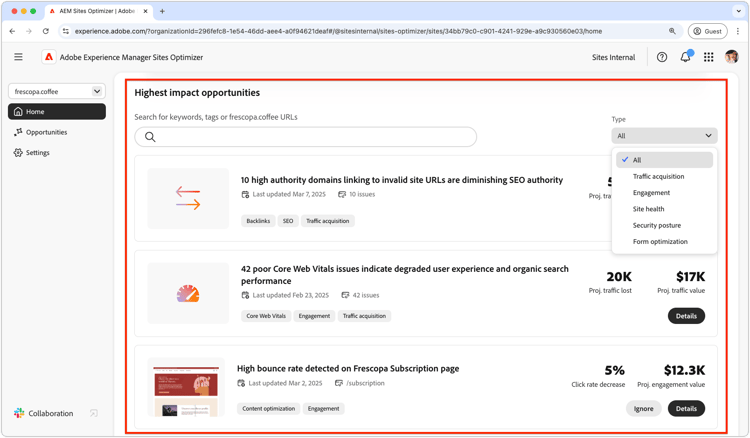Select Traffic acquisition filter option

point(658,176)
